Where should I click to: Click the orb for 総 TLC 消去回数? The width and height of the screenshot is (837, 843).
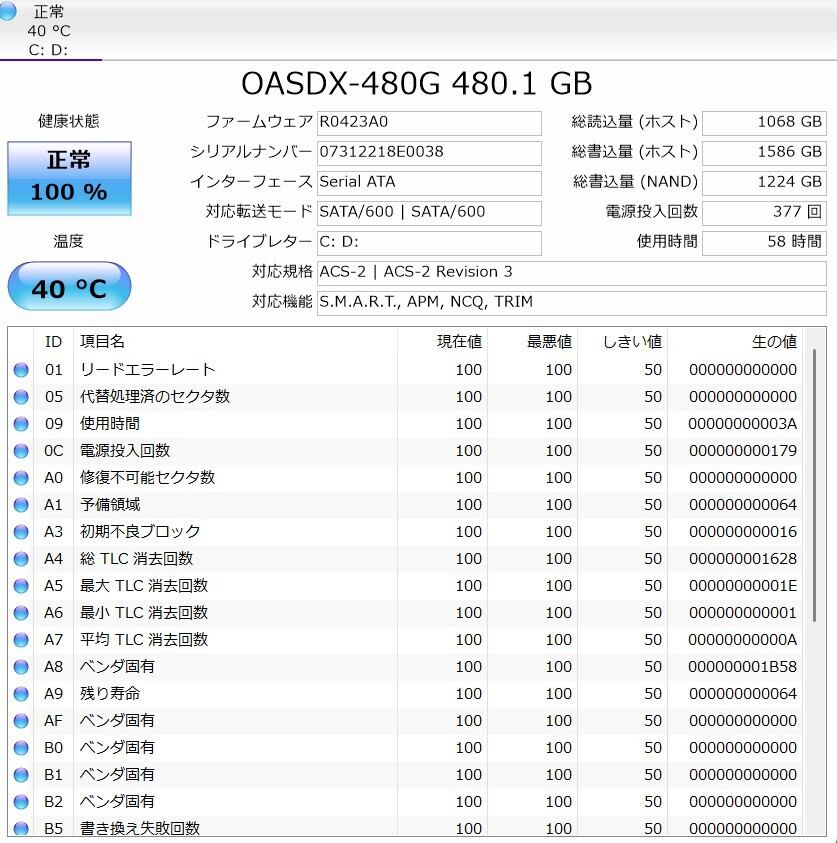21,559
